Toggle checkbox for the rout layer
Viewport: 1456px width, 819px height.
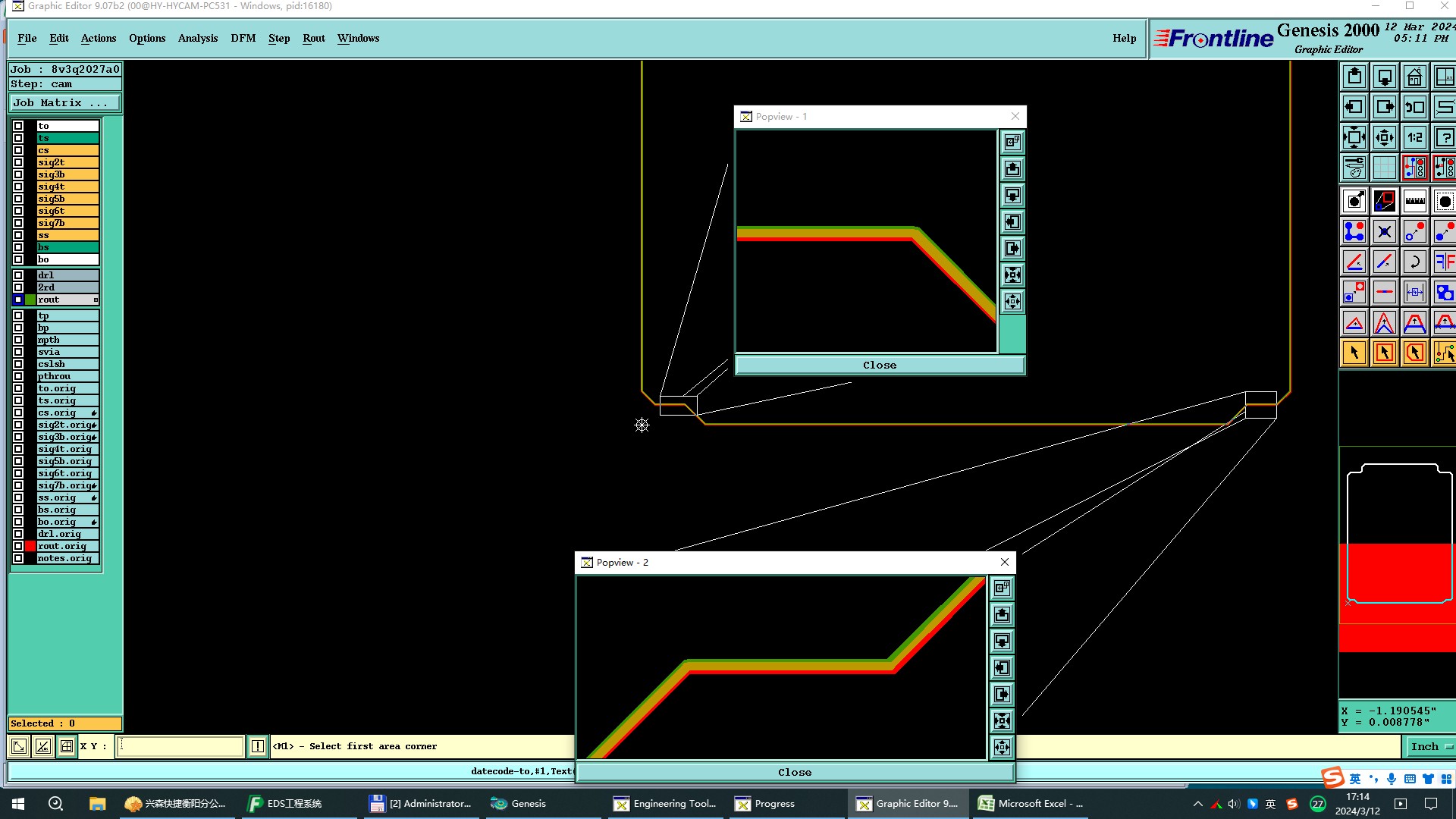[x=18, y=300]
